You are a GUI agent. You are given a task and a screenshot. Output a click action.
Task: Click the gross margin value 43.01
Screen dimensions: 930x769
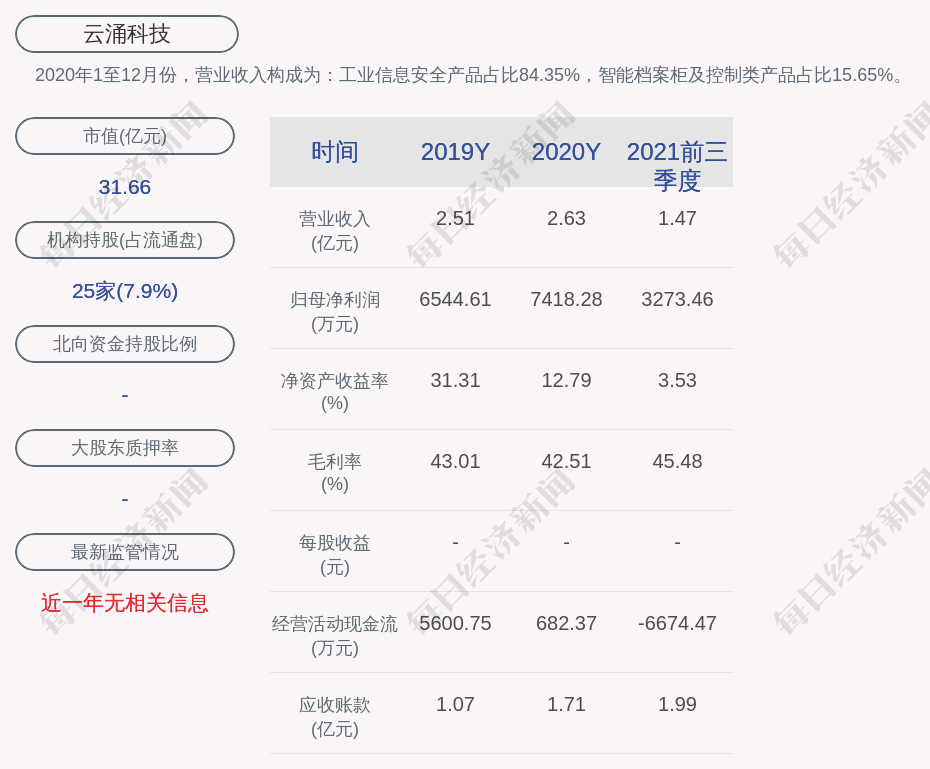(x=456, y=461)
